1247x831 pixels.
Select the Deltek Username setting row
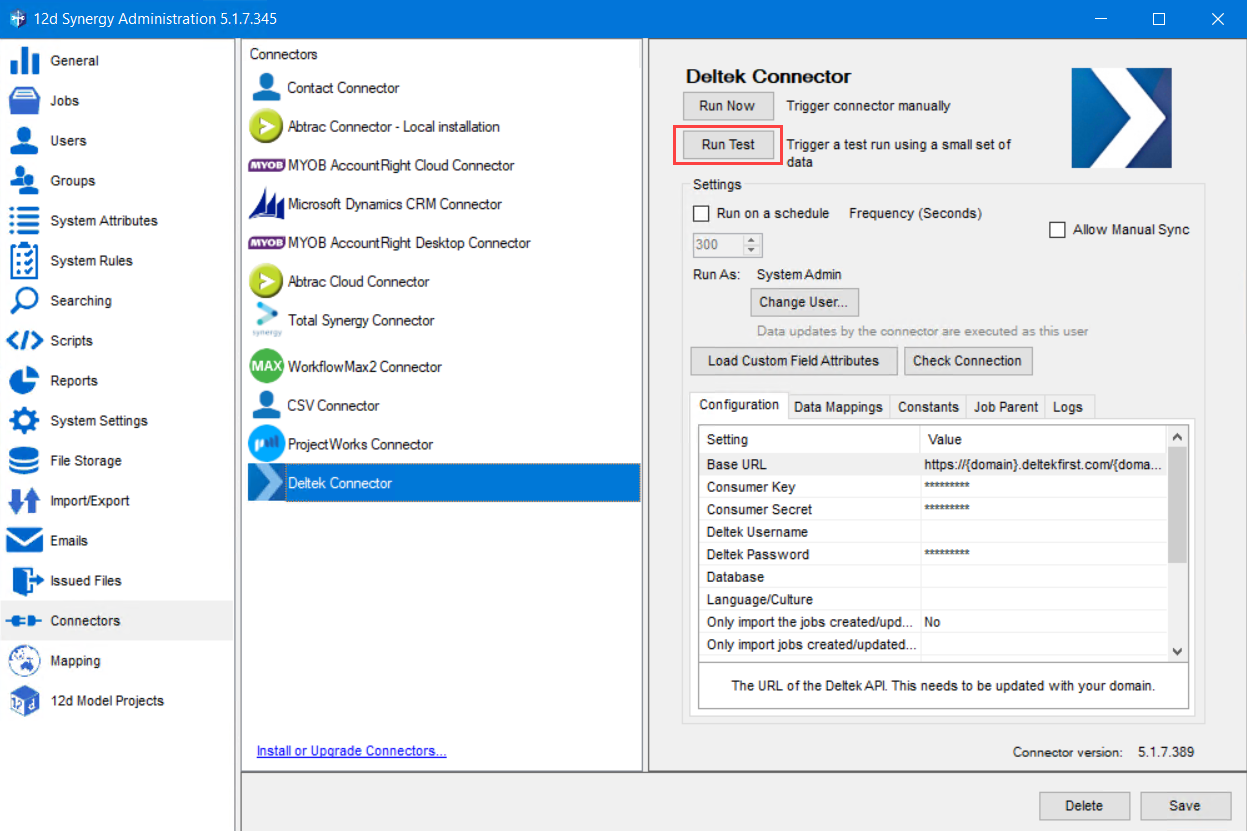click(933, 532)
